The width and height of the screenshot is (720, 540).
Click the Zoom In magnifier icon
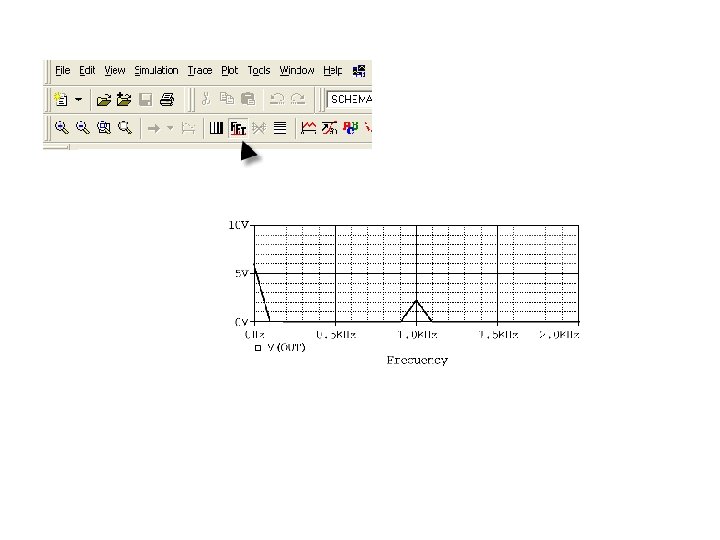pos(62,127)
